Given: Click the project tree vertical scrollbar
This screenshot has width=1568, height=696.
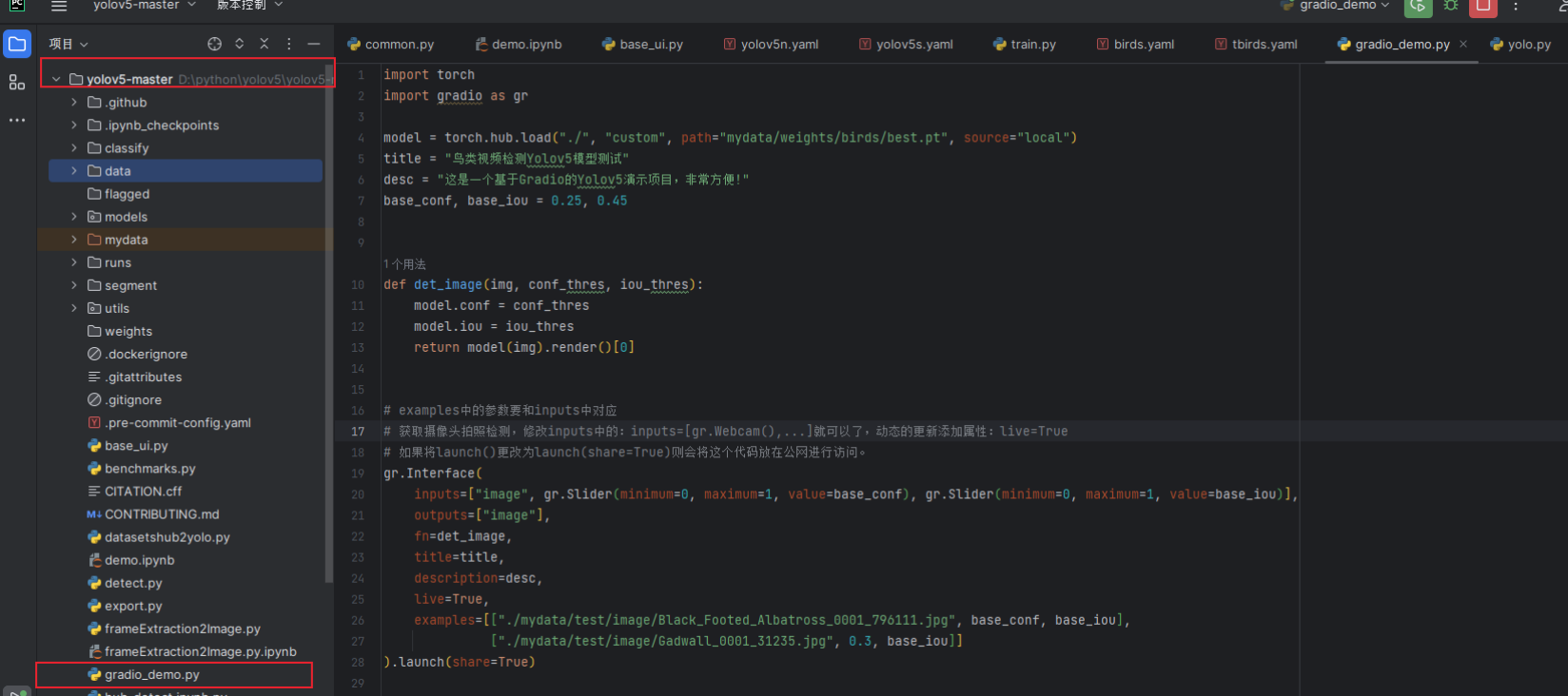Looking at the screenshot, I should (329, 323).
